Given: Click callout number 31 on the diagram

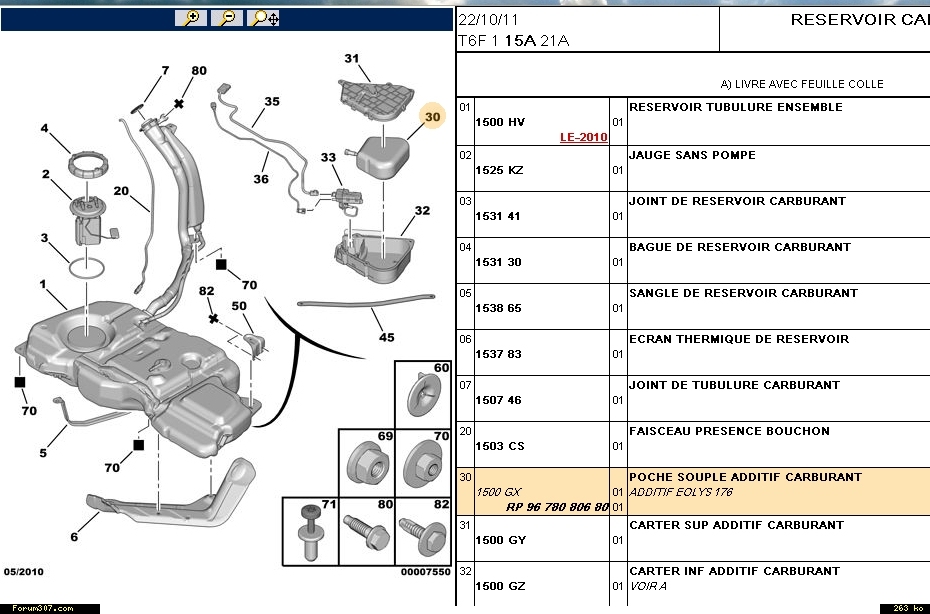Looking at the screenshot, I should 351,59.
